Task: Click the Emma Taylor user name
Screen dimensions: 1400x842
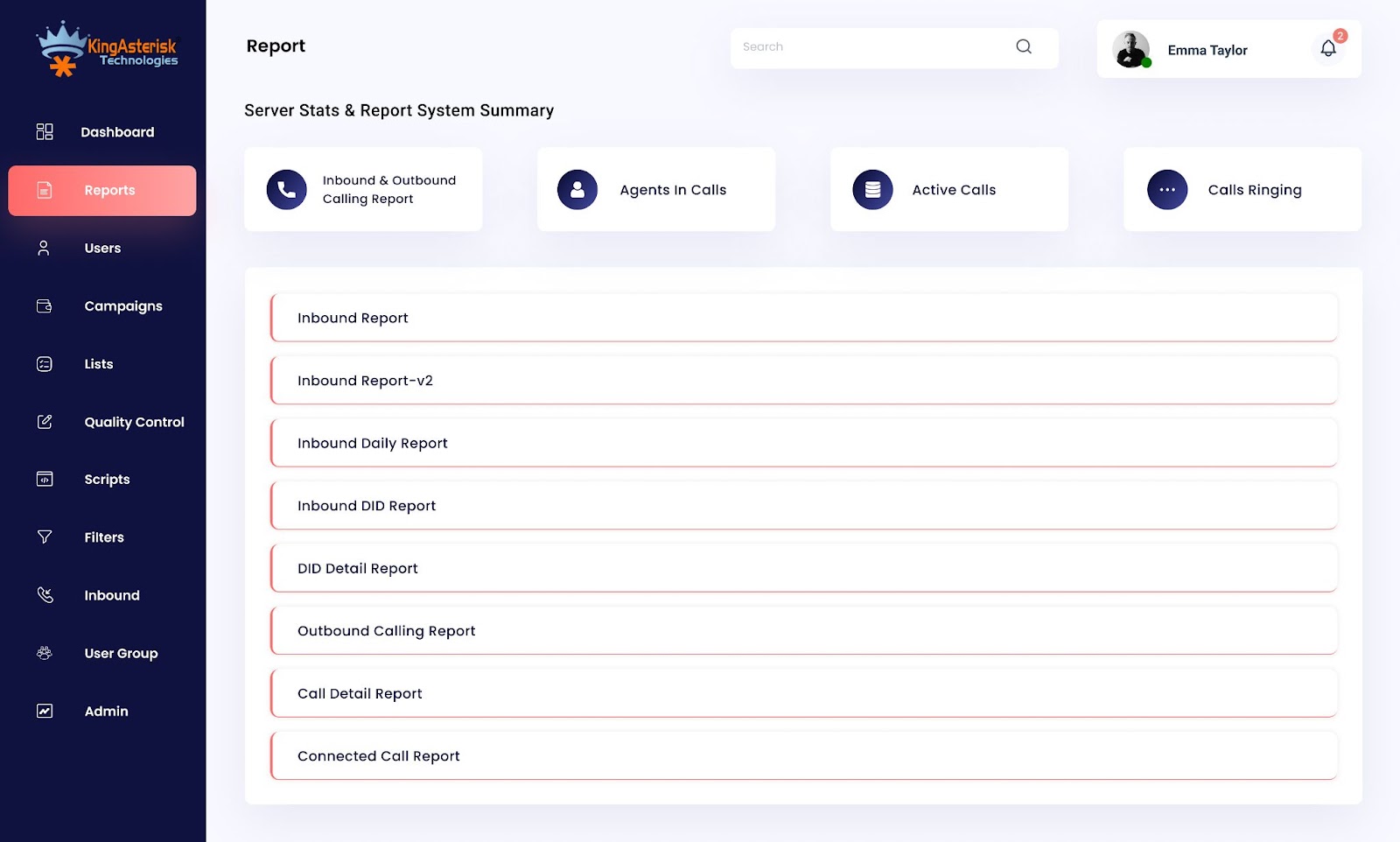Action: point(1207,50)
